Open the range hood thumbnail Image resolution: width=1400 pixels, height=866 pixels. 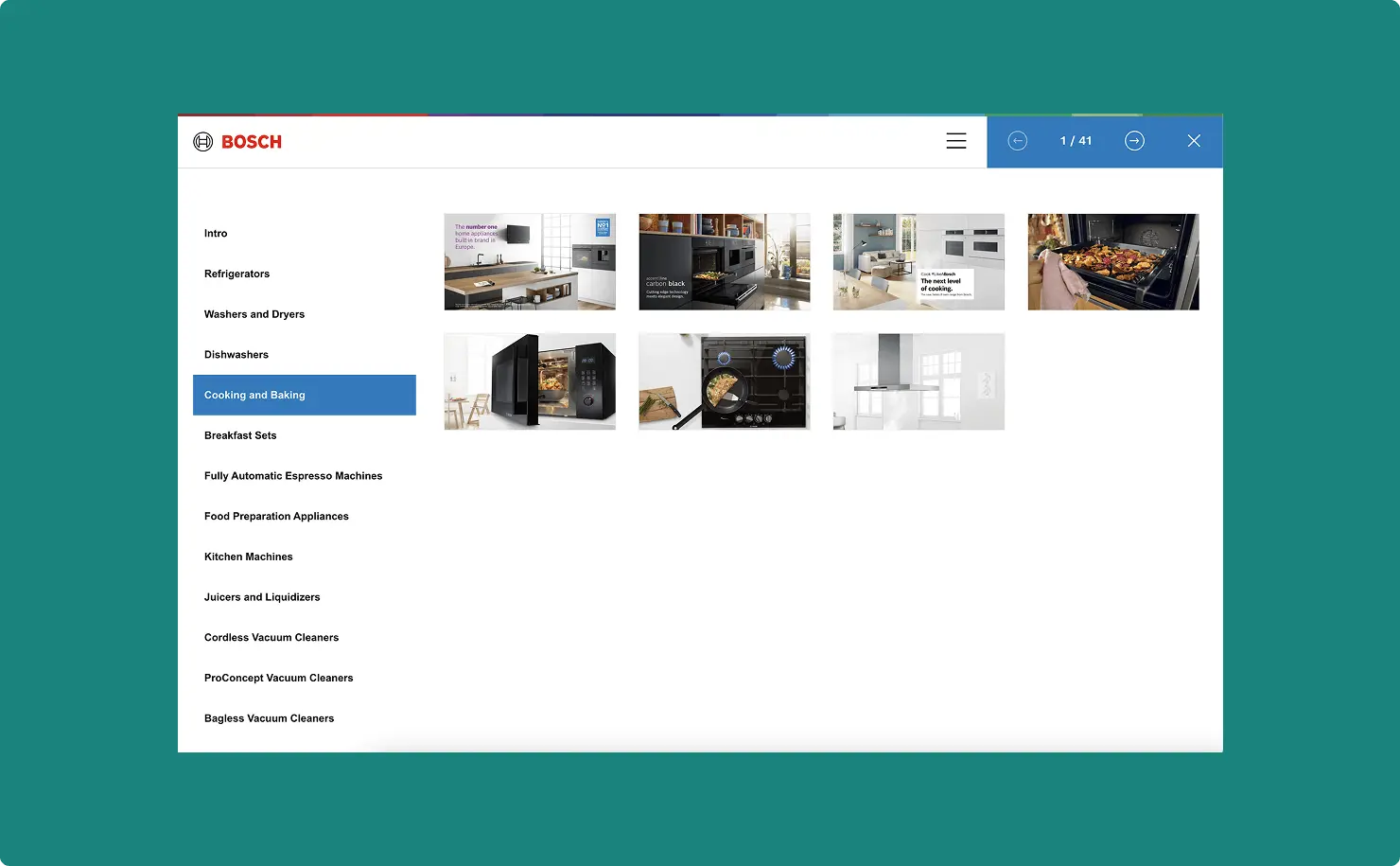coord(919,381)
